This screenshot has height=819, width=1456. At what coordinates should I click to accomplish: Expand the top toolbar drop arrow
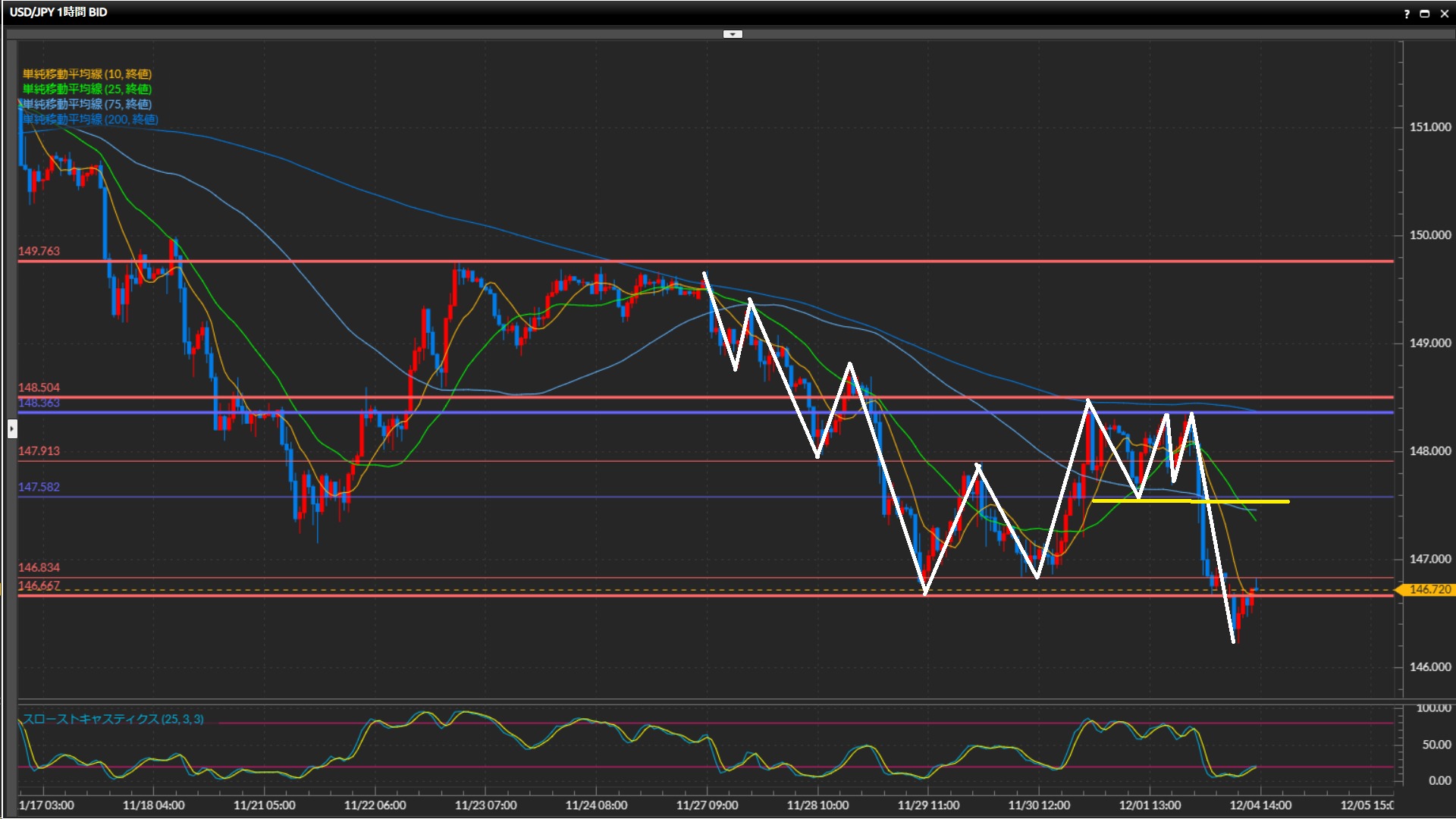point(733,34)
